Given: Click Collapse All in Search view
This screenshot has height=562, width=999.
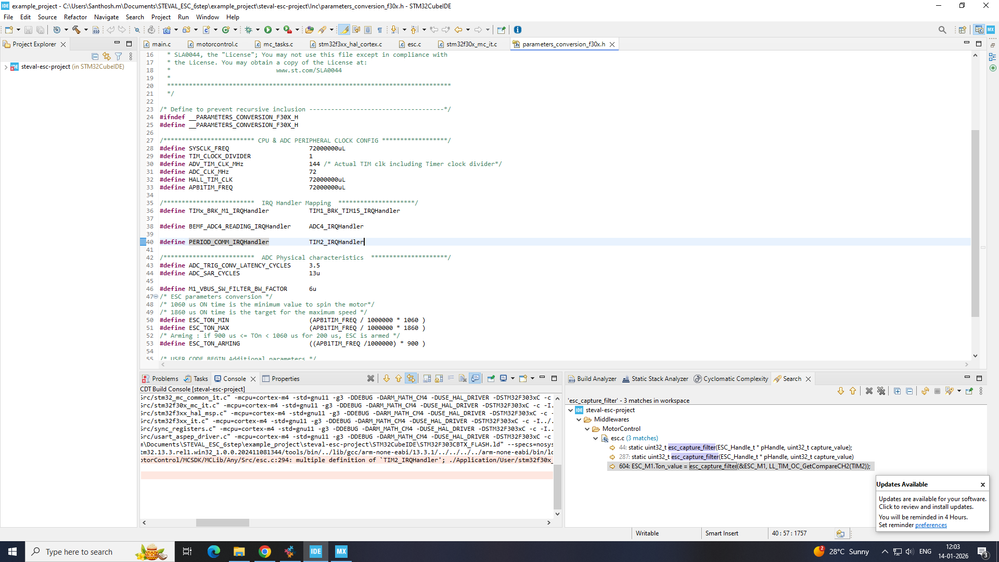Looking at the screenshot, I should [x=909, y=391].
